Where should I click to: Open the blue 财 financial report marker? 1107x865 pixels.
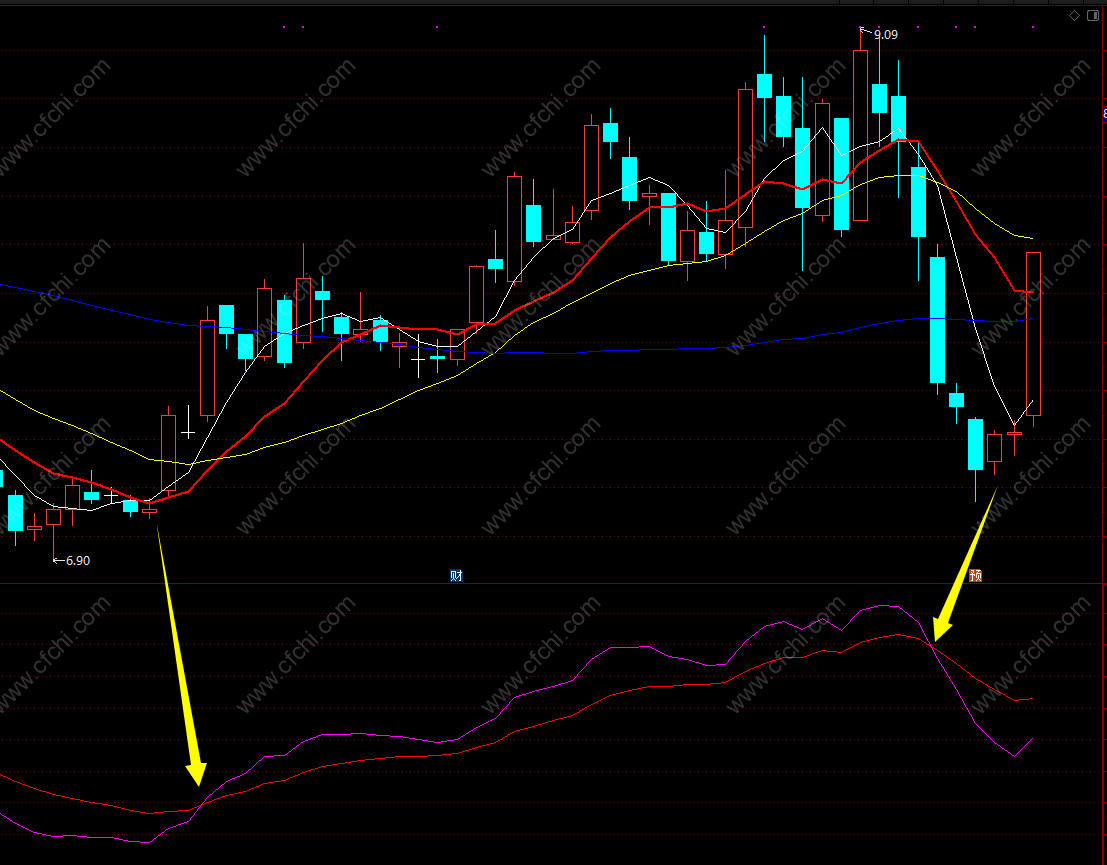click(x=456, y=575)
